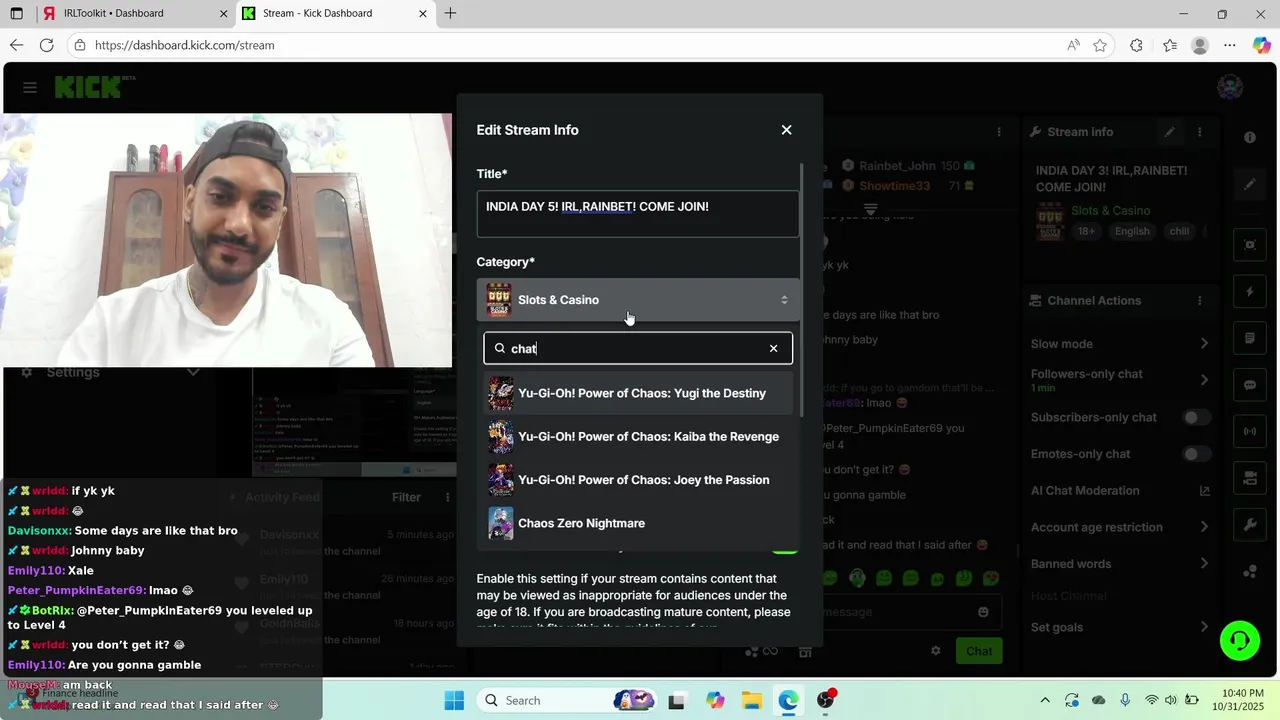Refresh the browser page

(46, 45)
